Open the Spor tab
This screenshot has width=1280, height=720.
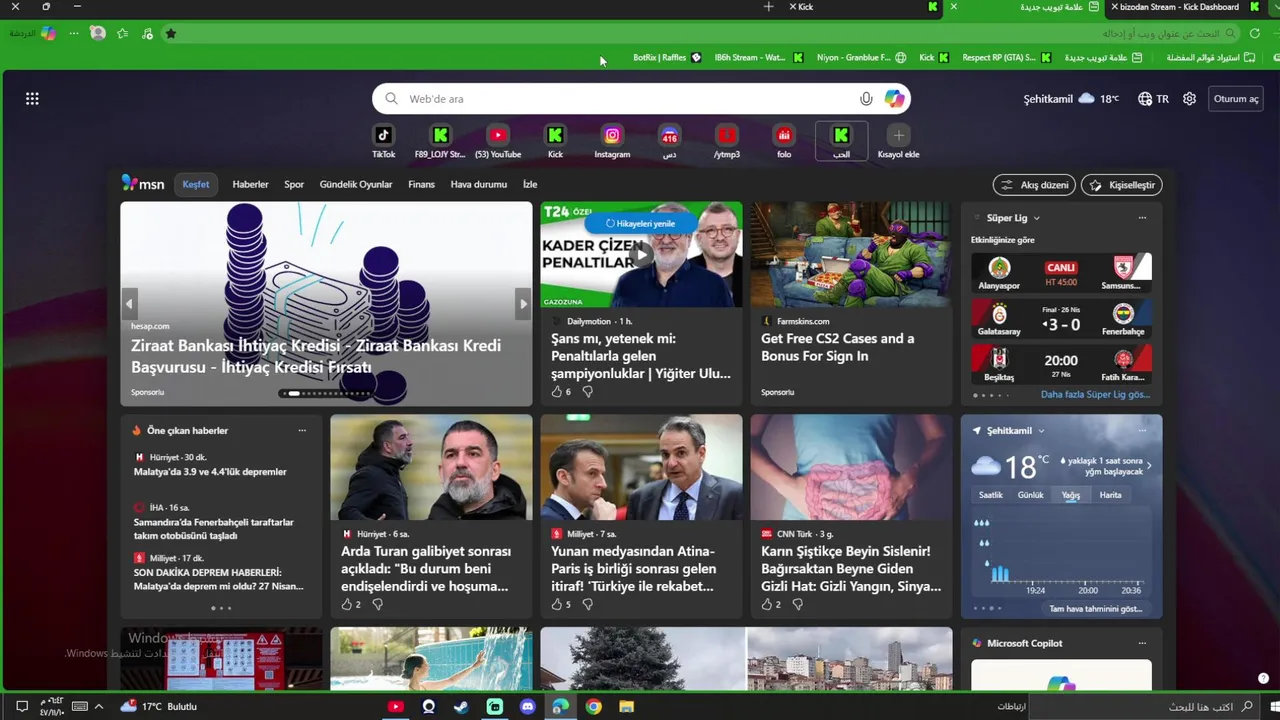tap(294, 184)
